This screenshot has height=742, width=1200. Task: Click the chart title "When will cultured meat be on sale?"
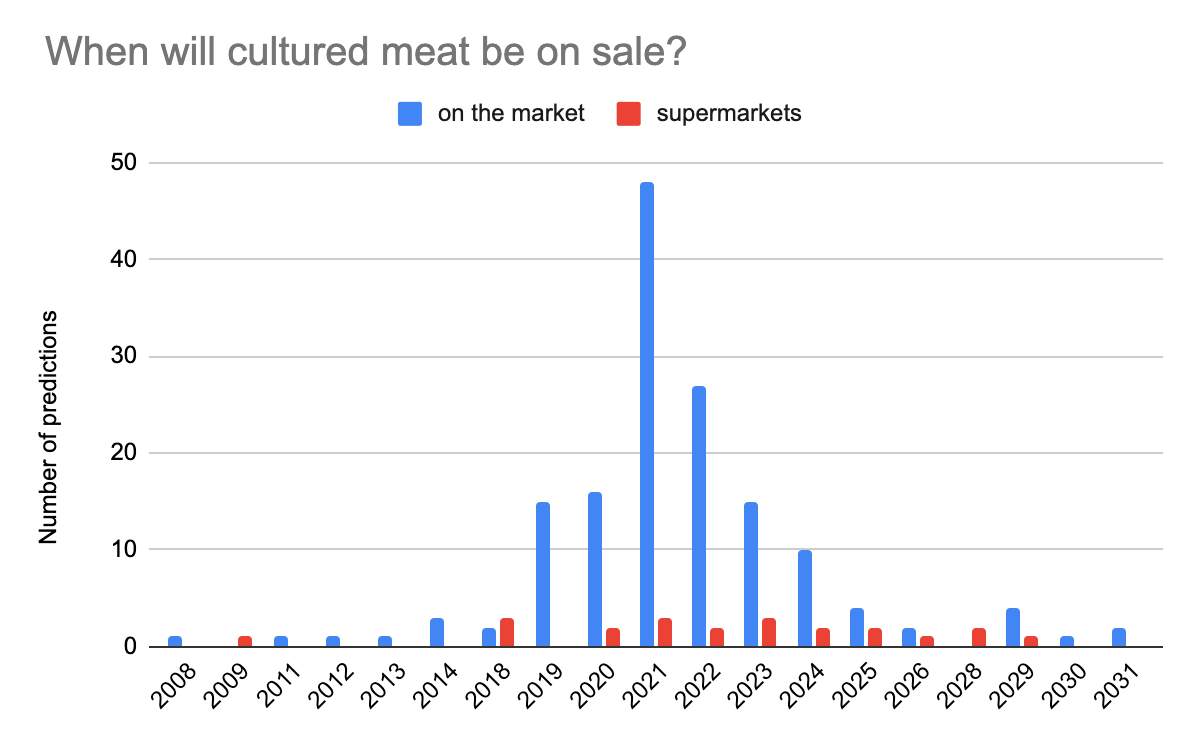click(x=366, y=51)
